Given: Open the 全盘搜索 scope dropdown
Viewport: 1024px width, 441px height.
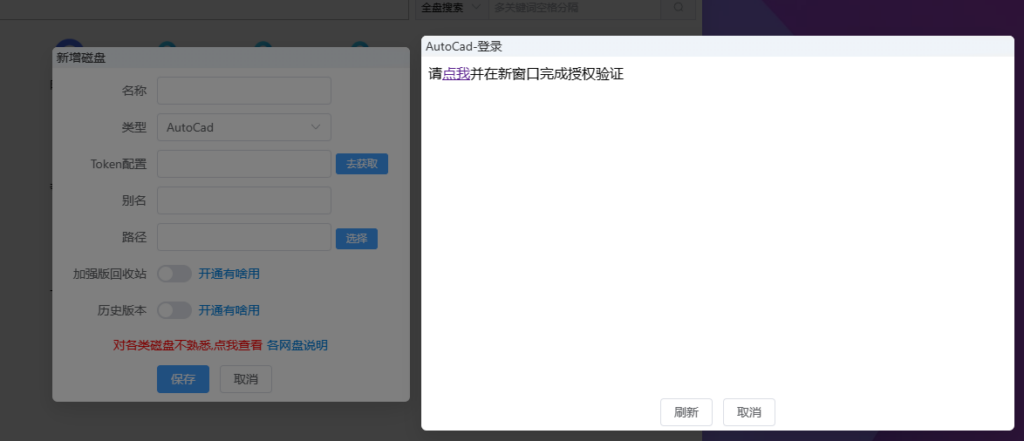Looking at the screenshot, I should coord(452,8).
